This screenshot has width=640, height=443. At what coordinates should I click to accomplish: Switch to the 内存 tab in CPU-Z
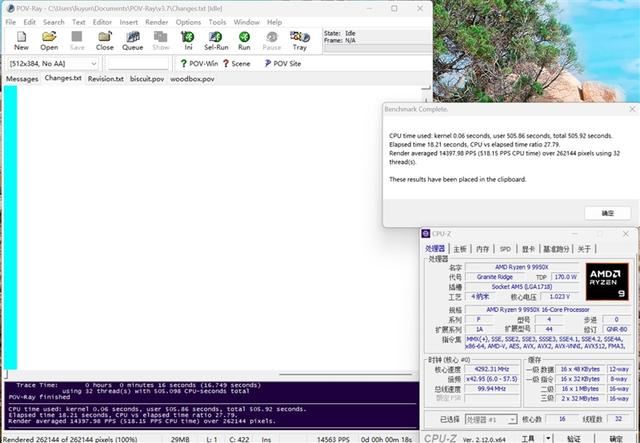[x=483, y=249]
